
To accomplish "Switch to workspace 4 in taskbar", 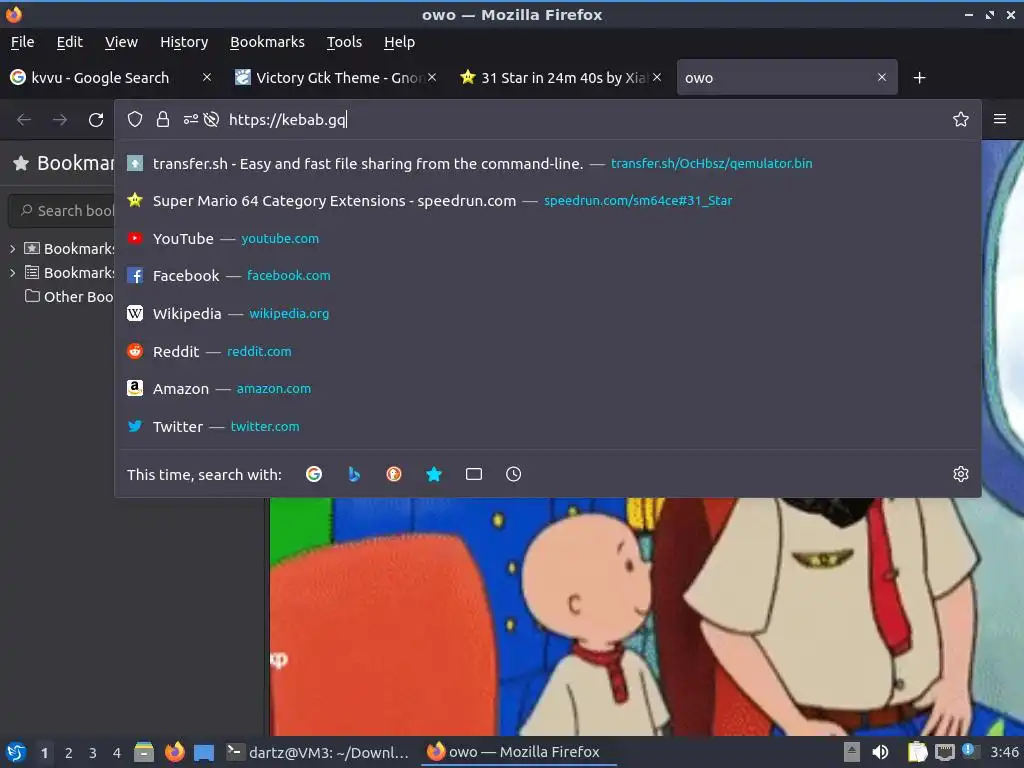I will coord(117,753).
